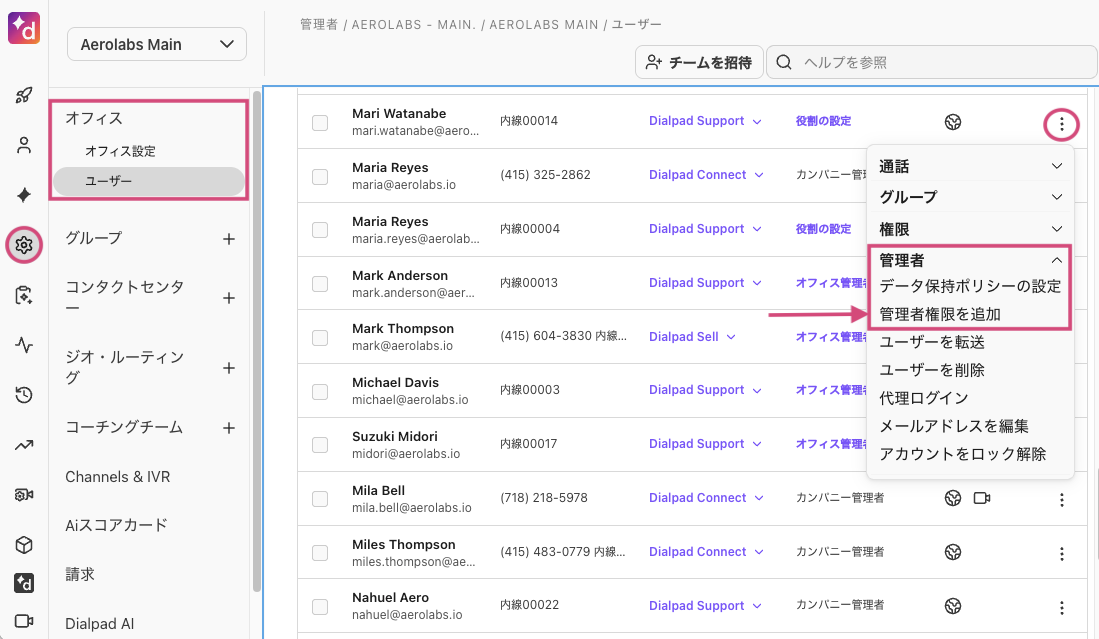The image size is (1099, 639).
Task: Click the three-dot menu for Mila Bell
Action: (1061, 499)
